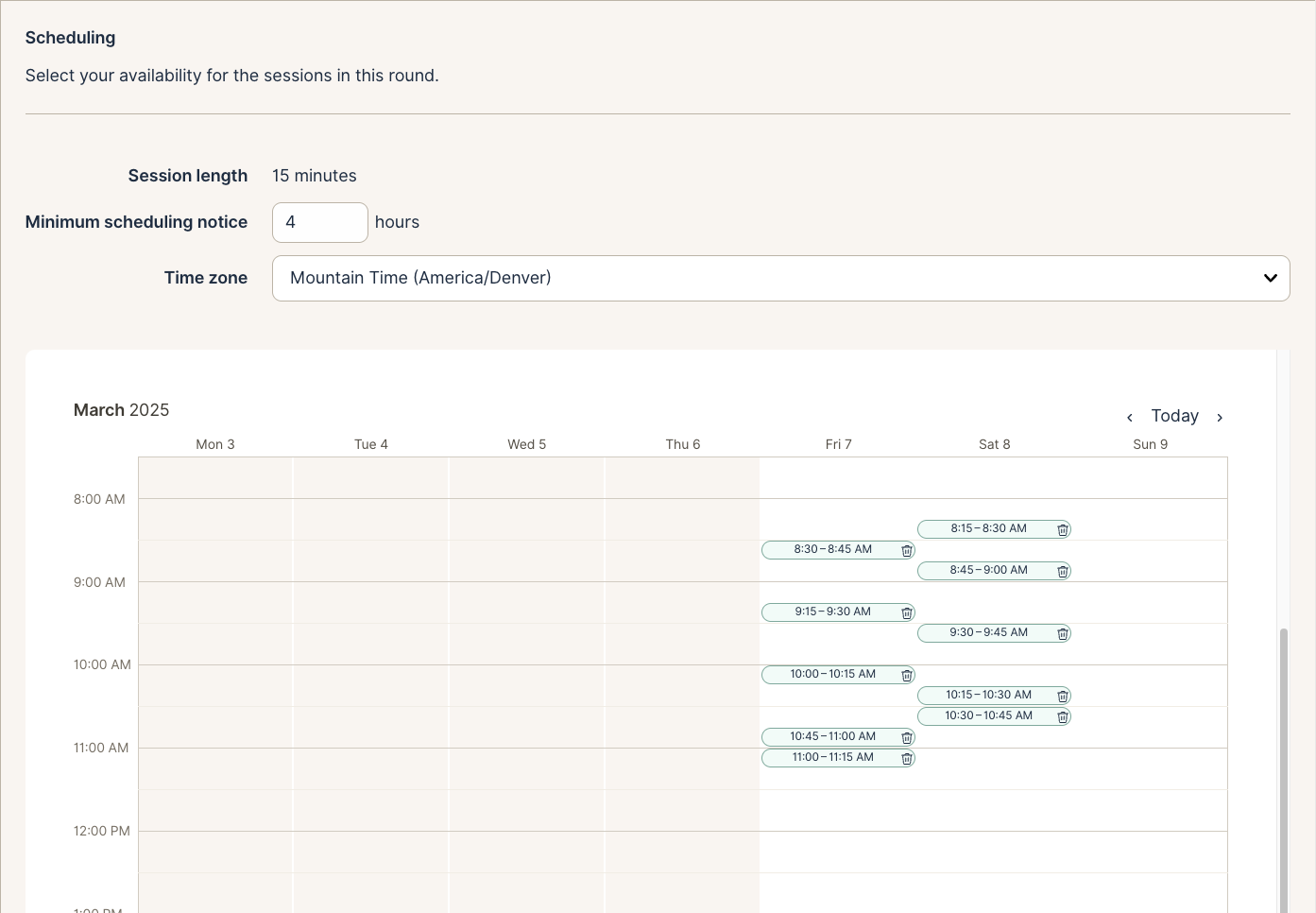1316x913 pixels.
Task: Edit the minimum scheduling notice field
Action: 319,222
